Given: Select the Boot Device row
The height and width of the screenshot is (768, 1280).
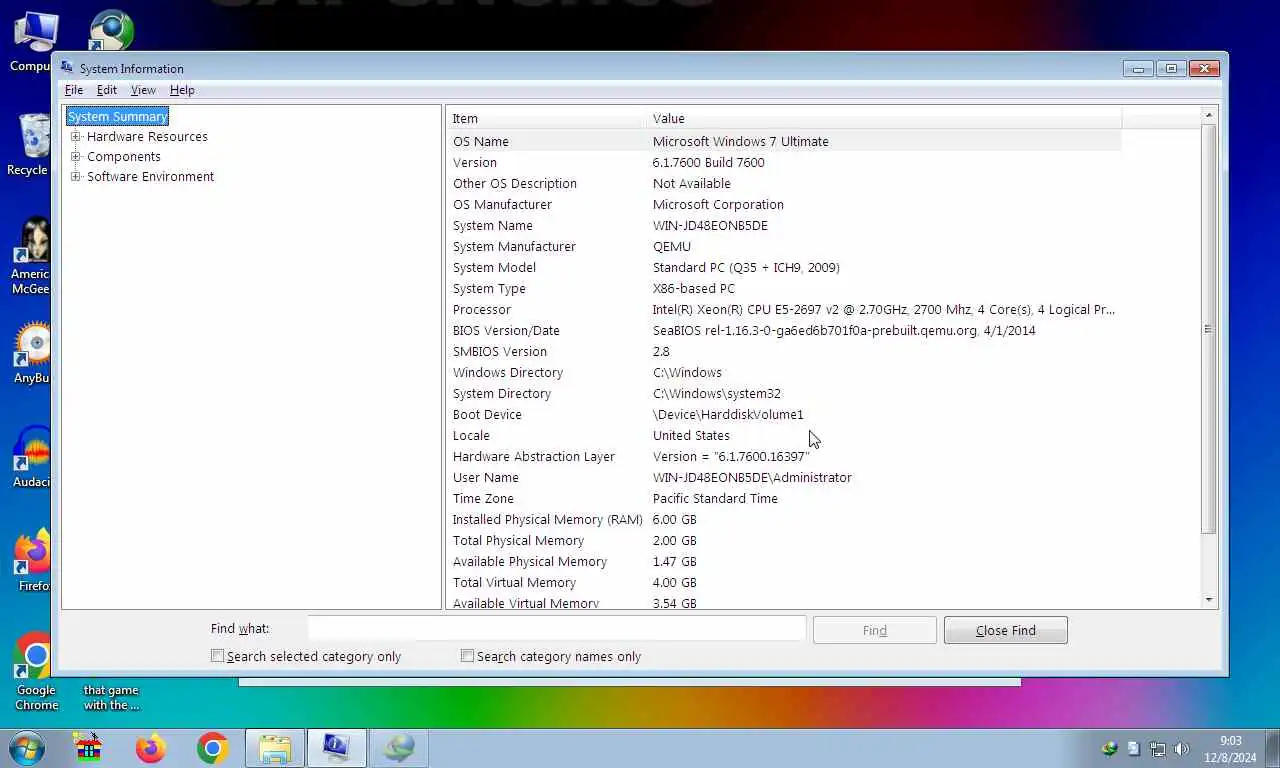Looking at the screenshot, I should 783,414.
